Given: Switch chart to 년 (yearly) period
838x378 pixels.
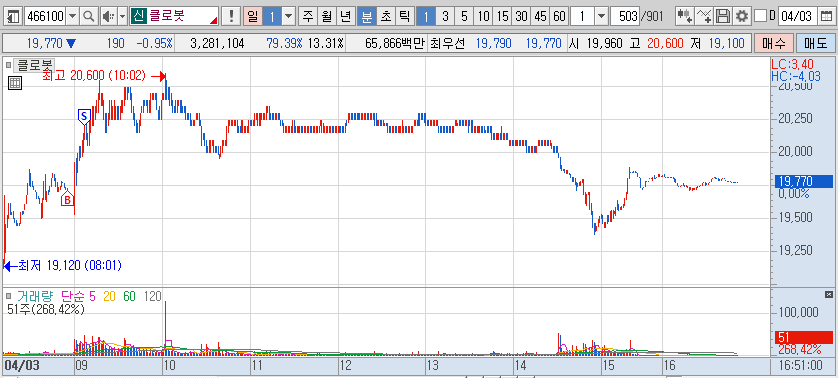Looking at the screenshot, I should click(345, 17).
